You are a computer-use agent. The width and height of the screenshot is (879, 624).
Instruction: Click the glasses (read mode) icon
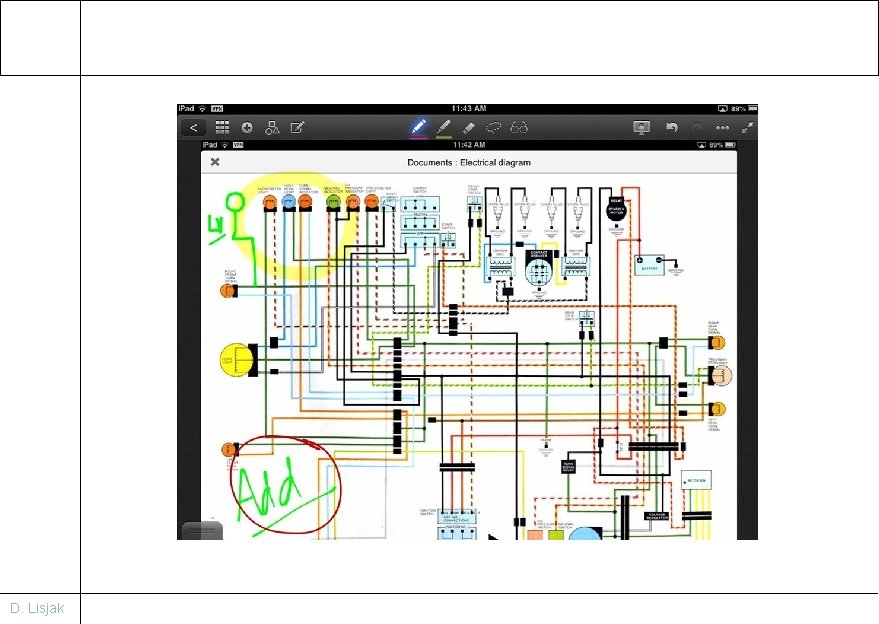point(519,128)
